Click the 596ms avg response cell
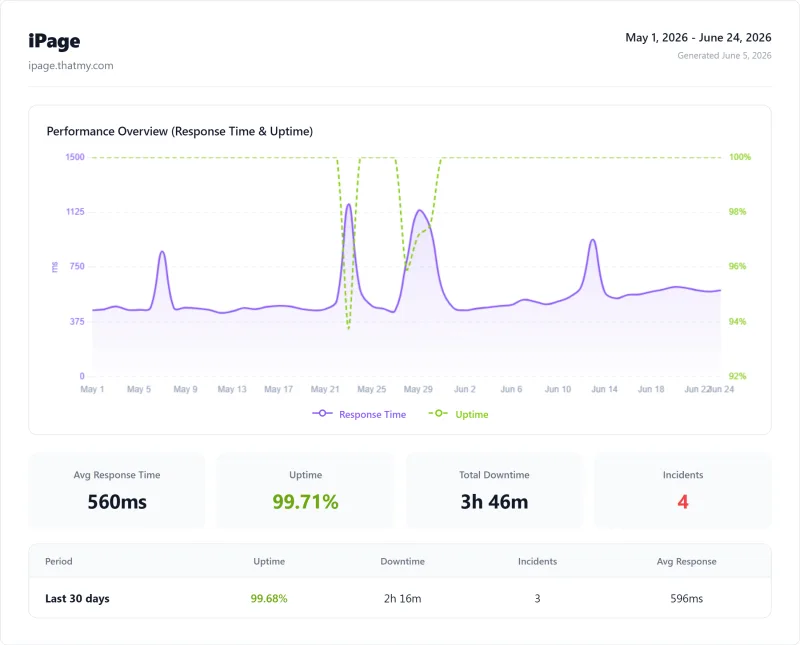The image size is (800, 645). [686, 599]
